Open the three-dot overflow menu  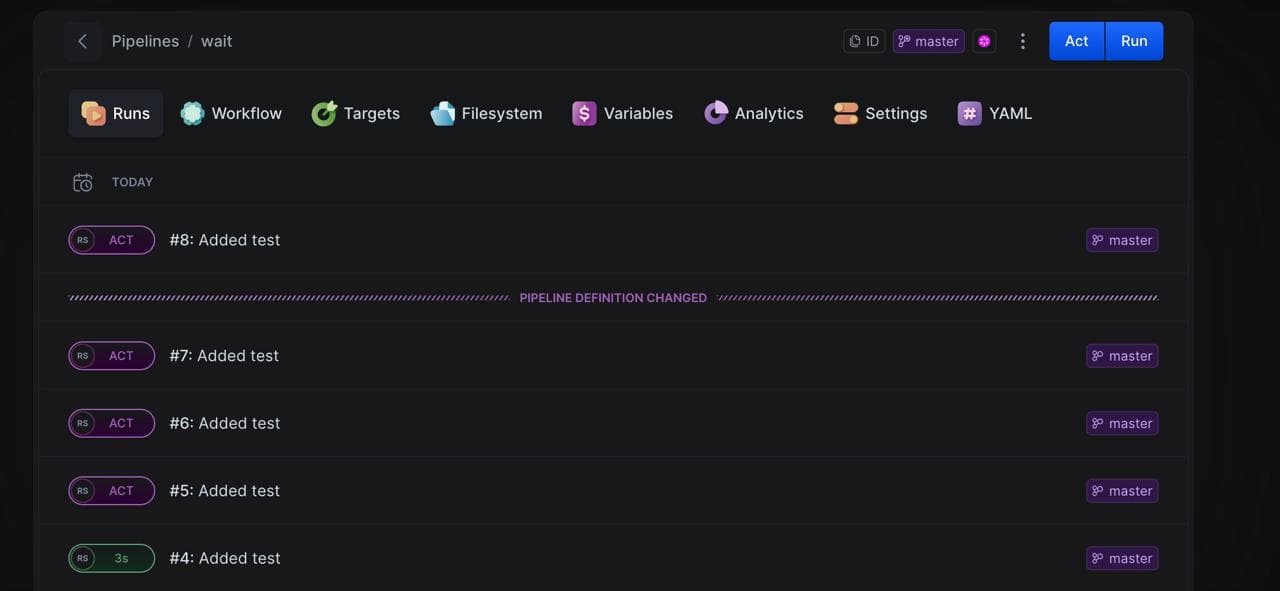[1022, 41]
